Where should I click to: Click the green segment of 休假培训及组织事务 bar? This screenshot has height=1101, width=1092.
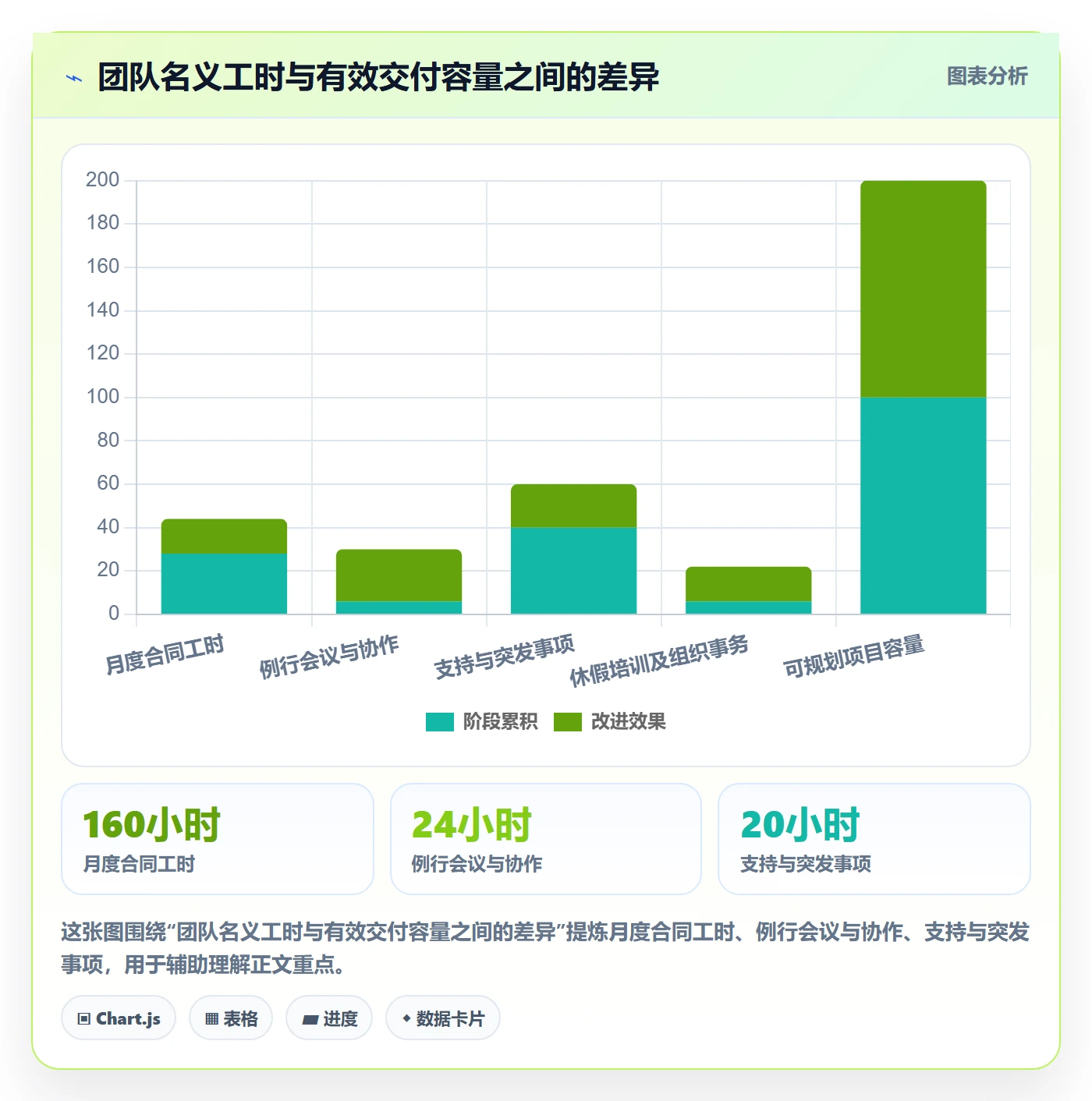click(x=748, y=584)
